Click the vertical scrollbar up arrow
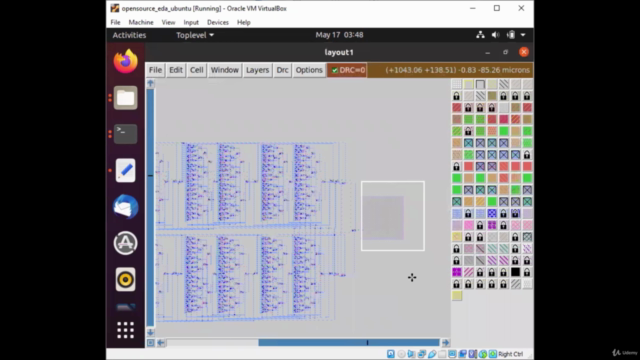This screenshot has height=360, width=640. click(150, 83)
